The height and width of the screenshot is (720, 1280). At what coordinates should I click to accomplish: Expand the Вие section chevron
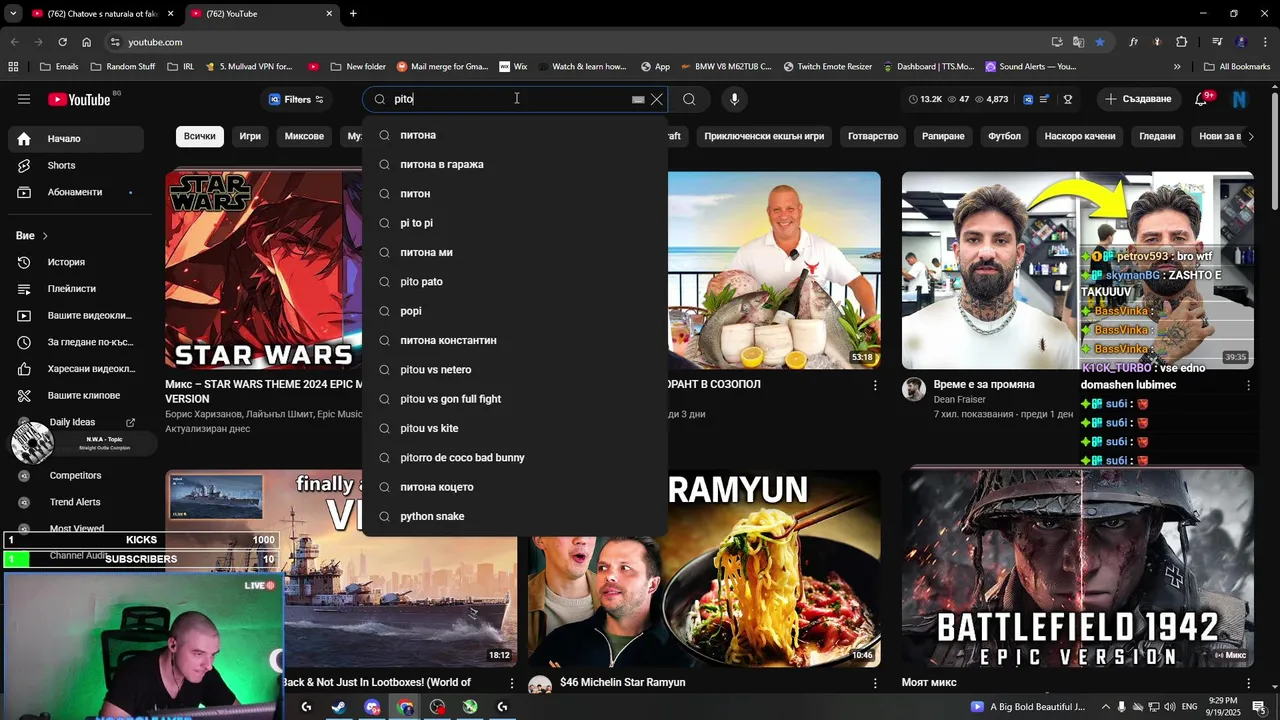(x=45, y=236)
